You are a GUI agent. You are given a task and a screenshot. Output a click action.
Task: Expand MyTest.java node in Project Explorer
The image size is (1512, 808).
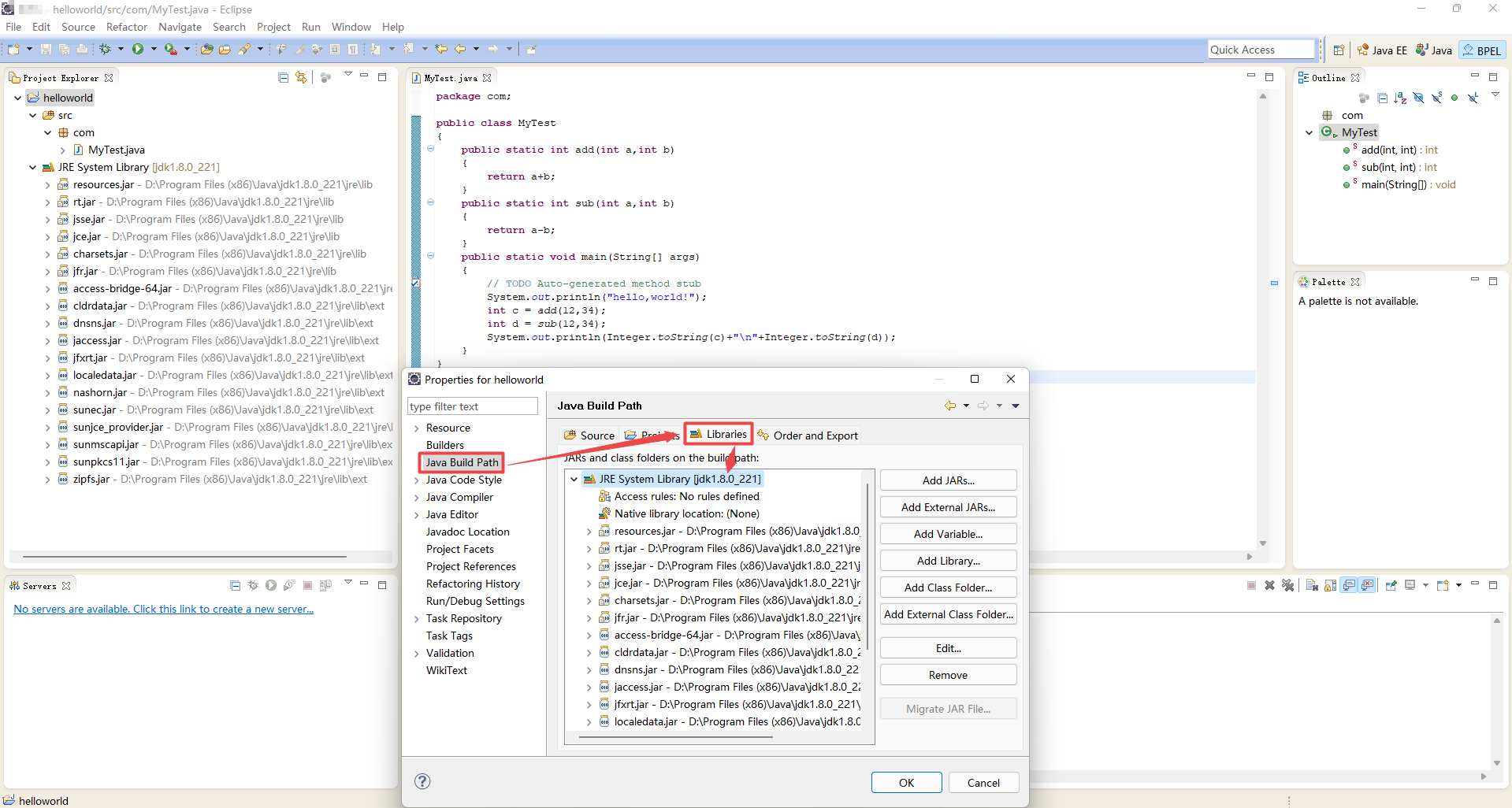click(x=63, y=150)
